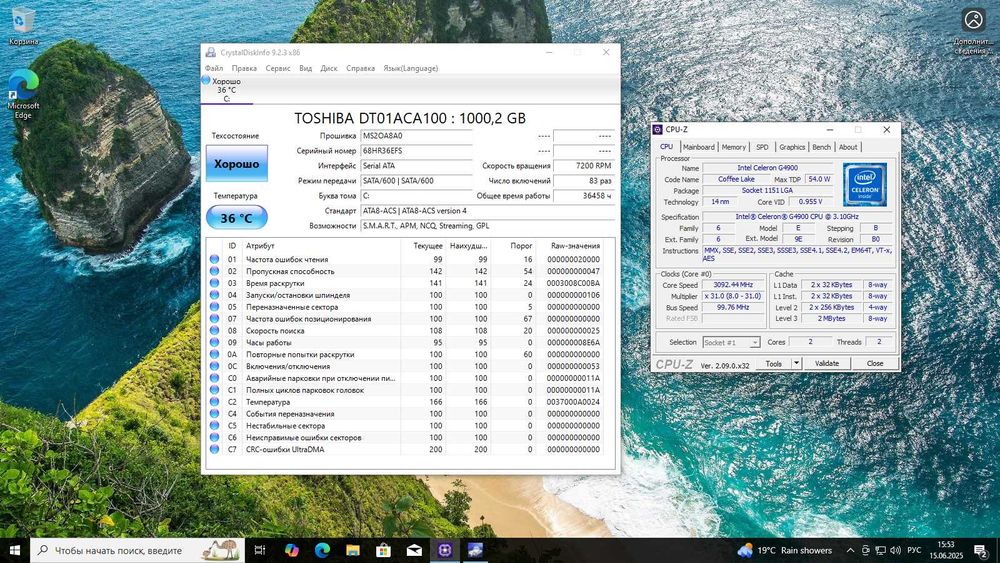The width and height of the screenshot is (1000, 563).
Task: Open the notification center icon
Action: (981, 550)
